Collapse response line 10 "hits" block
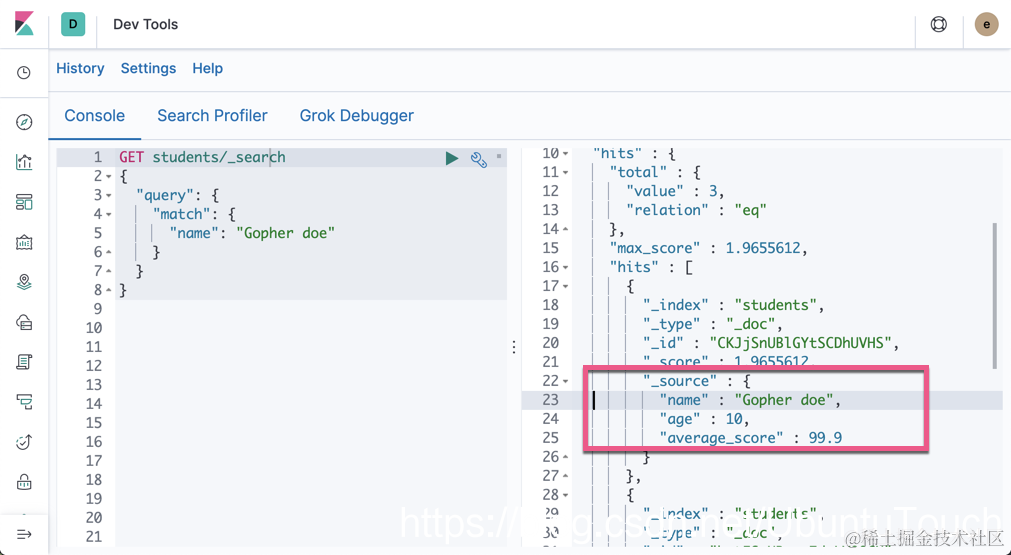1011x555 pixels. coord(565,153)
